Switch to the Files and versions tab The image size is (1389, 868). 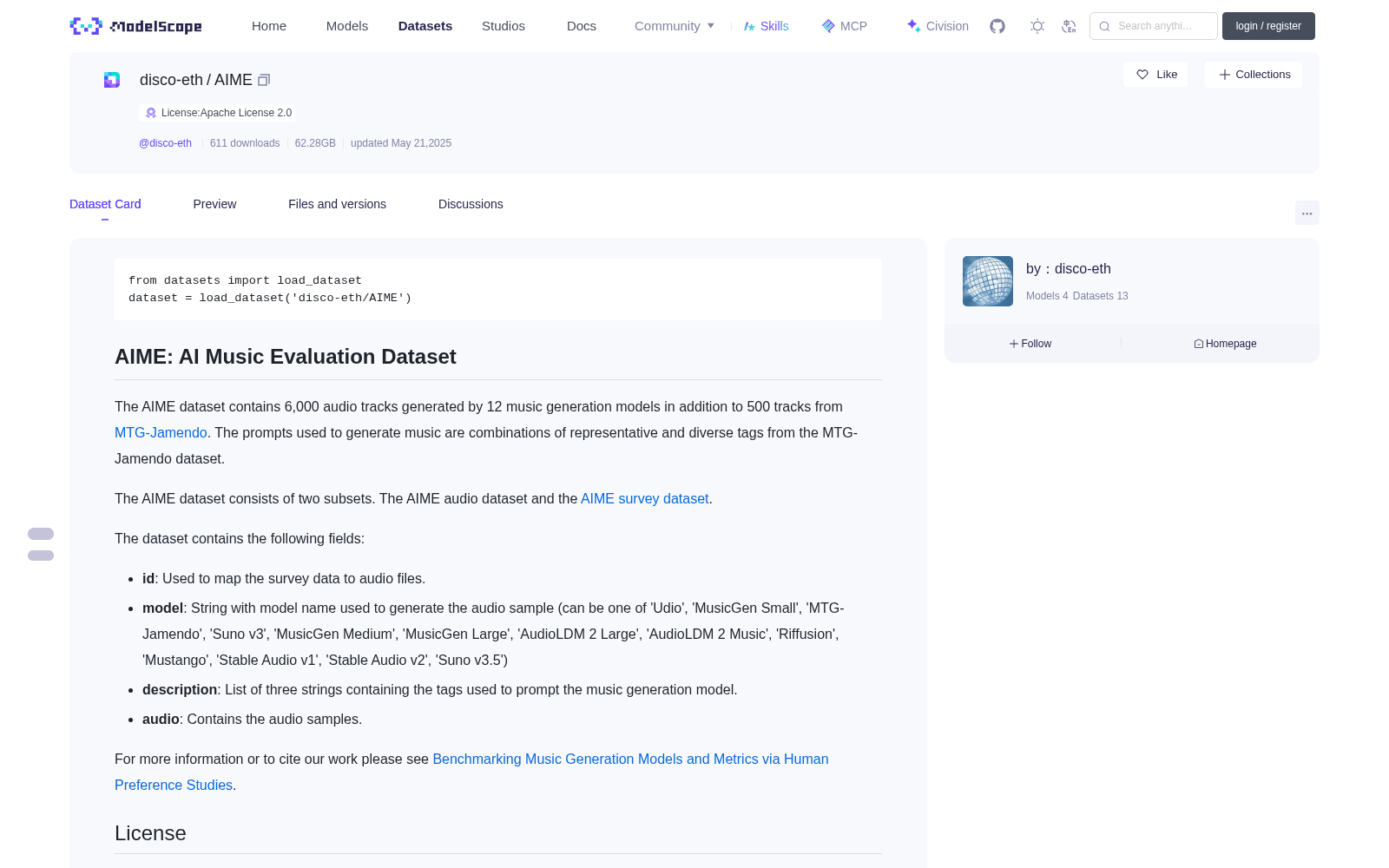337,204
